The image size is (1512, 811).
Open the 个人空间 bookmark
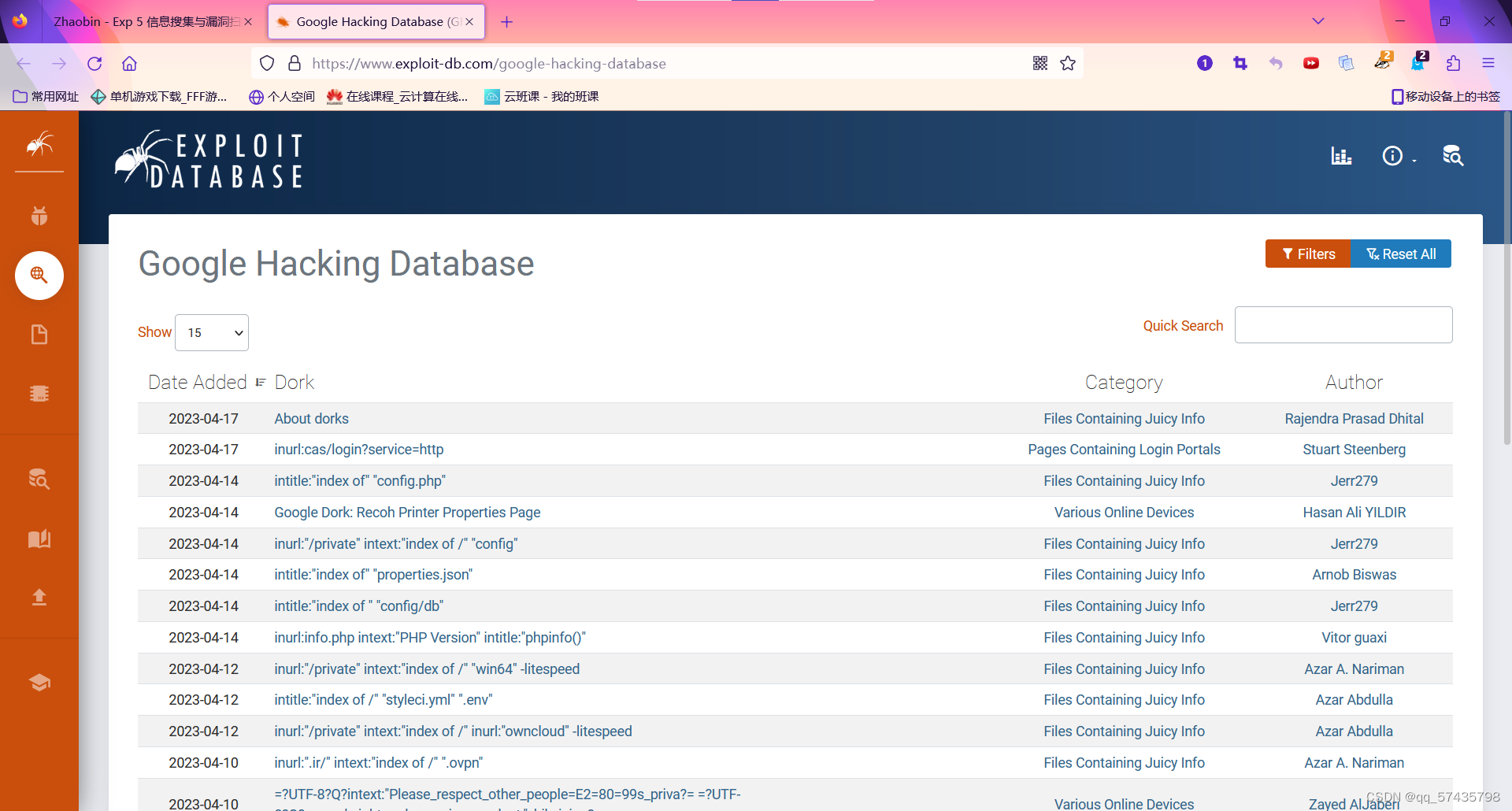(282, 97)
